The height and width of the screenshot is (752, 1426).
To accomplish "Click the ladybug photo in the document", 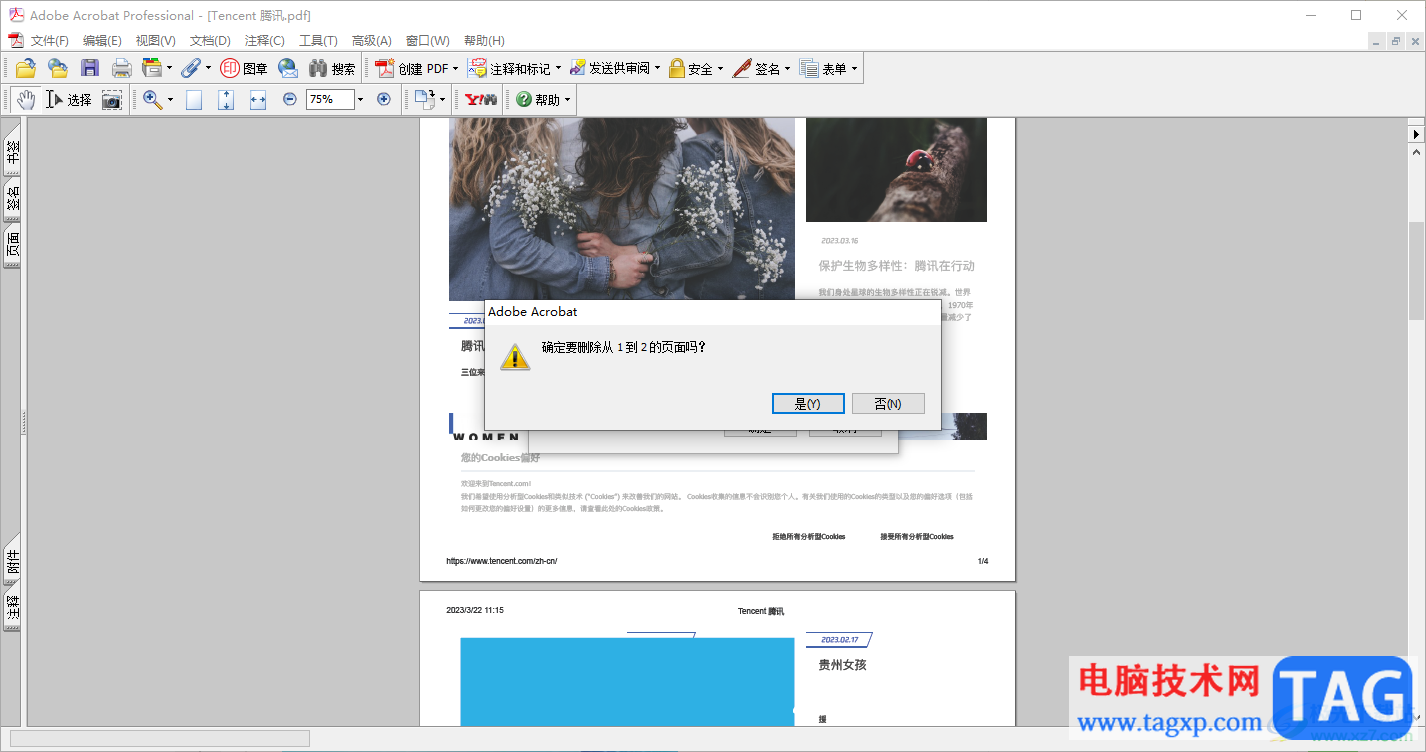I will [x=896, y=170].
